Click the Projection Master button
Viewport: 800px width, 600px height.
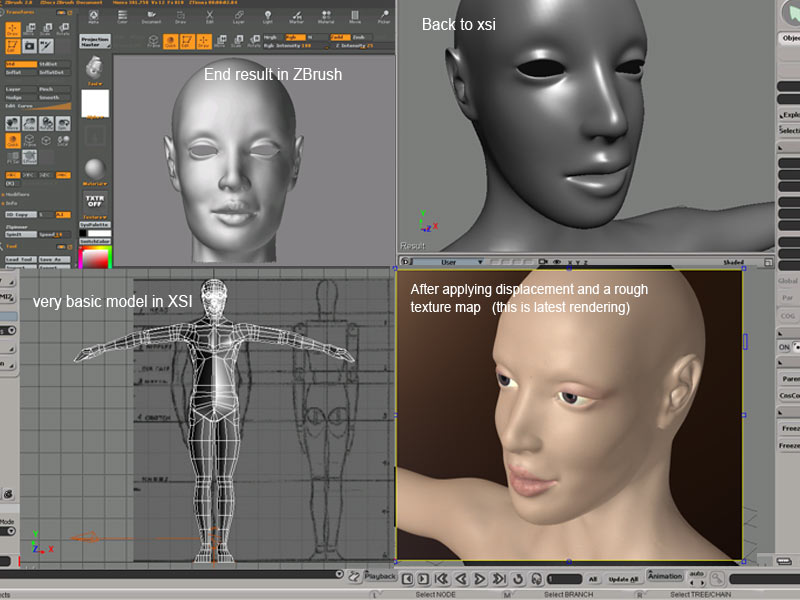pyautogui.click(x=95, y=41)
